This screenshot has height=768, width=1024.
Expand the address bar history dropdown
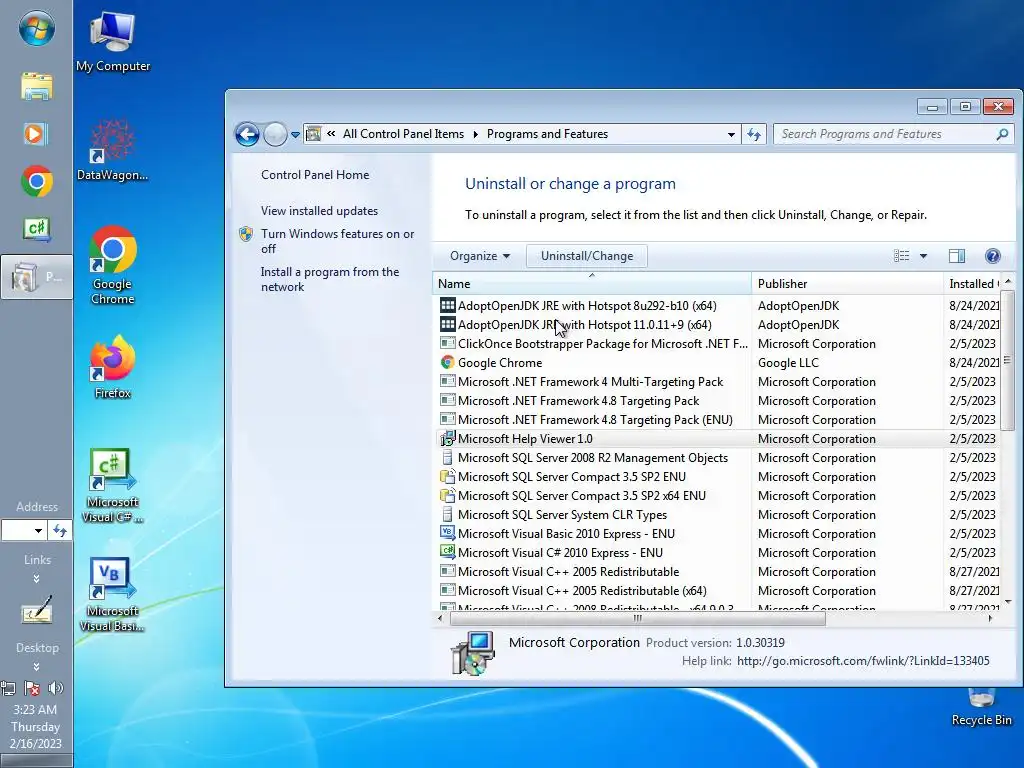(731, 135)
